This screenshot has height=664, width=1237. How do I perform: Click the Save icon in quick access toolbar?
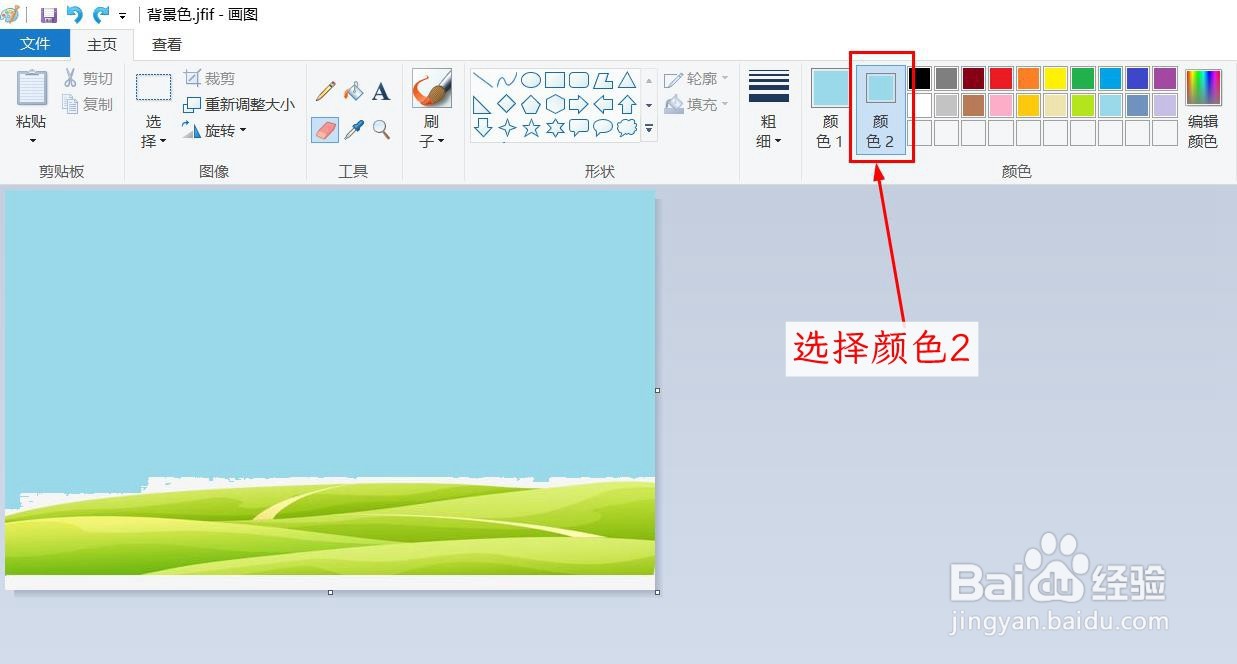[48, 14]
